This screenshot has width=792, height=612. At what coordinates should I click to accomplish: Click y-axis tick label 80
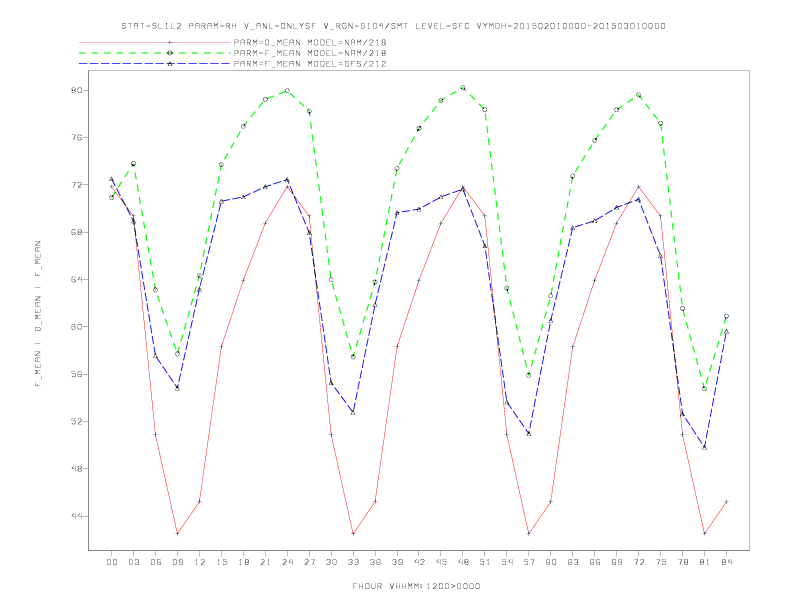pyautogui.click(x=78, y=90)
